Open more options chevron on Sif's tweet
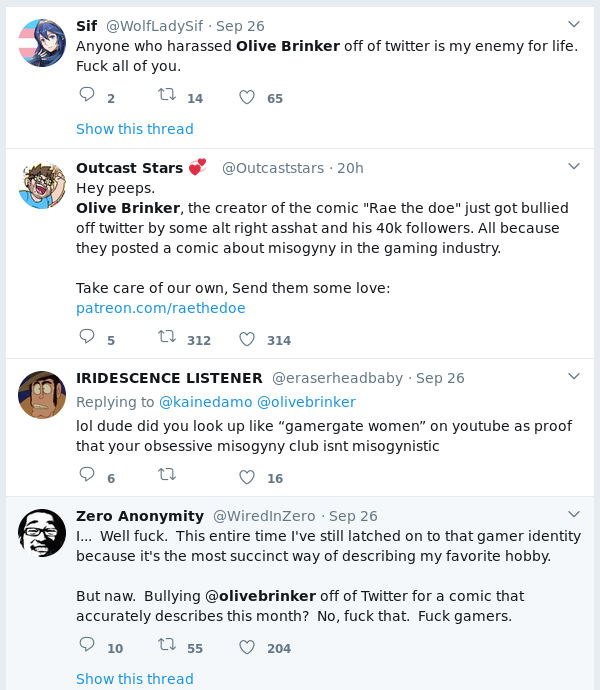The width and height of the screenshot is (600, 690). 574,24
